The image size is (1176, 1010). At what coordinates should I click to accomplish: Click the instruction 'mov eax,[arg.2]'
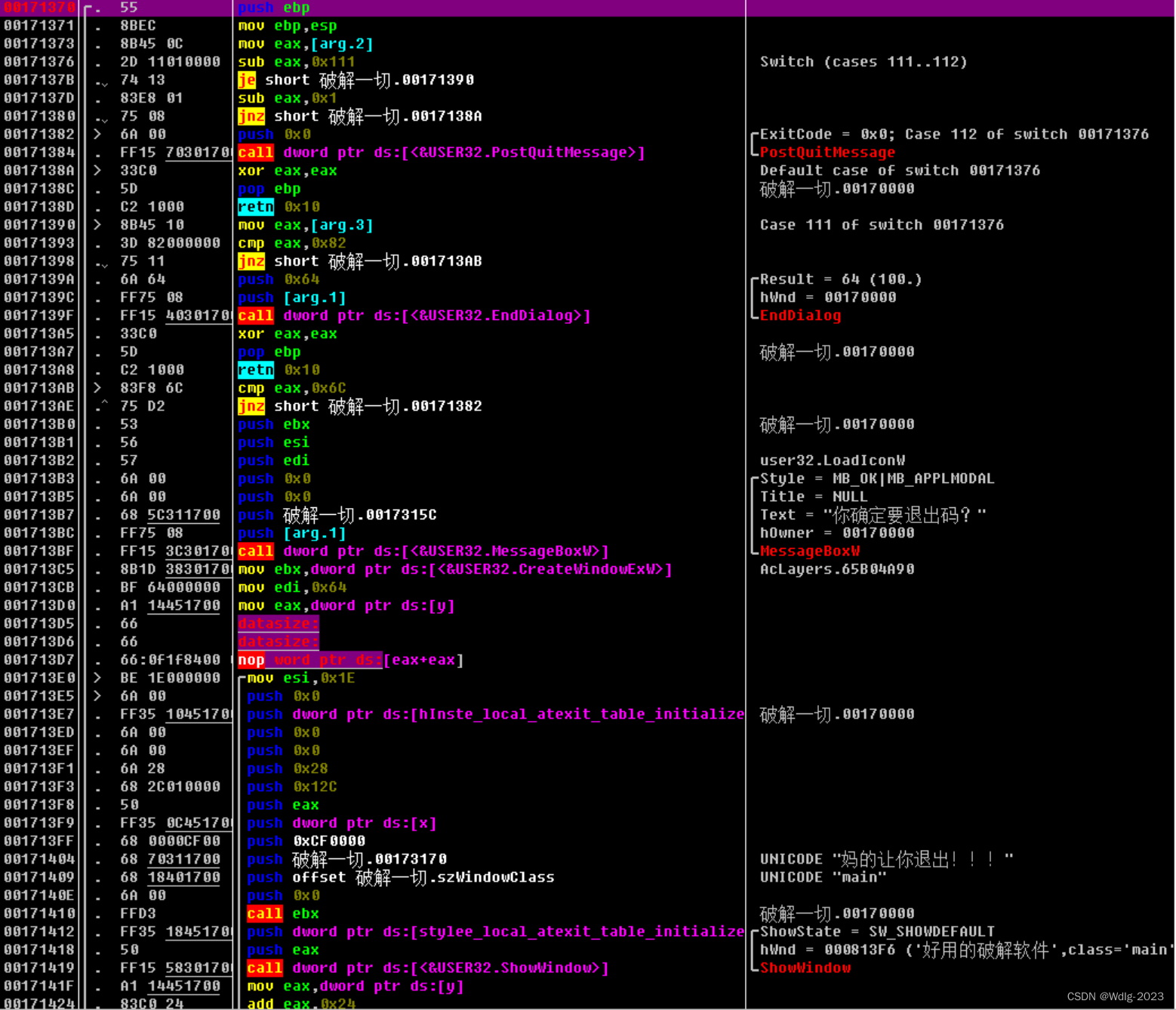pyautogui.click(x=306, y=44)
